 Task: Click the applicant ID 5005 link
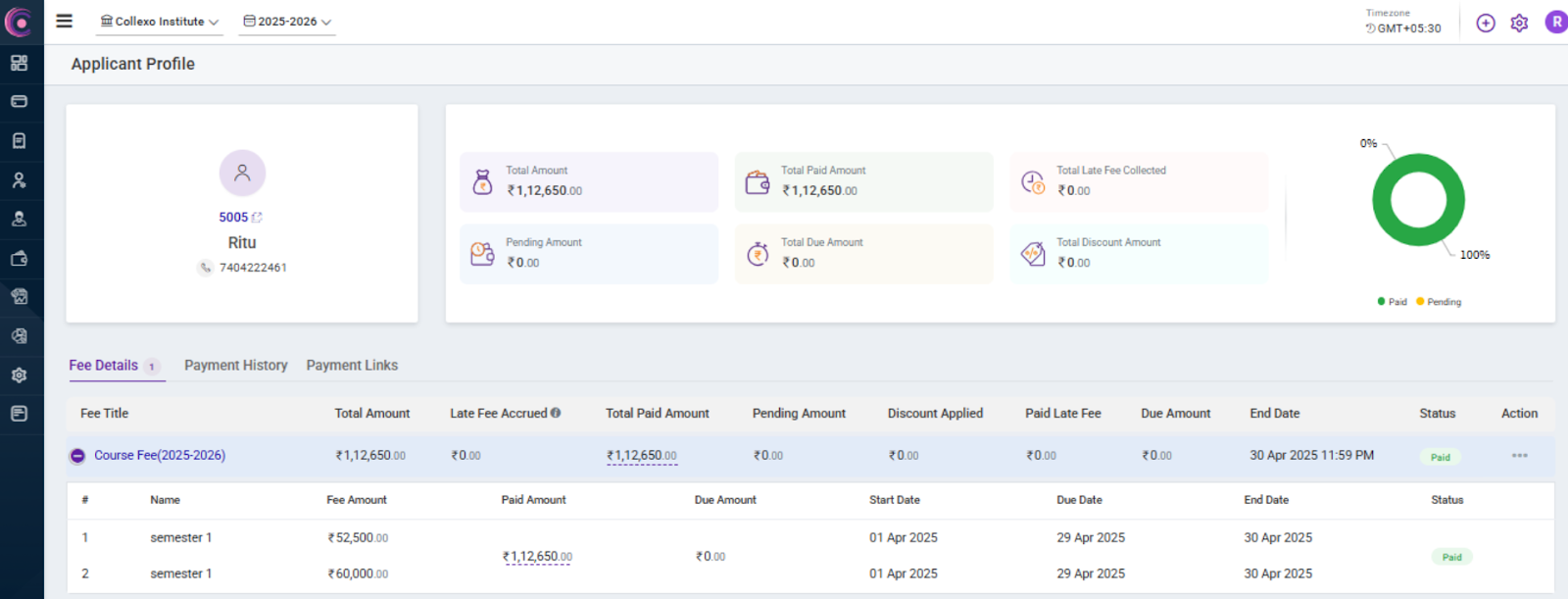(233, 218)
